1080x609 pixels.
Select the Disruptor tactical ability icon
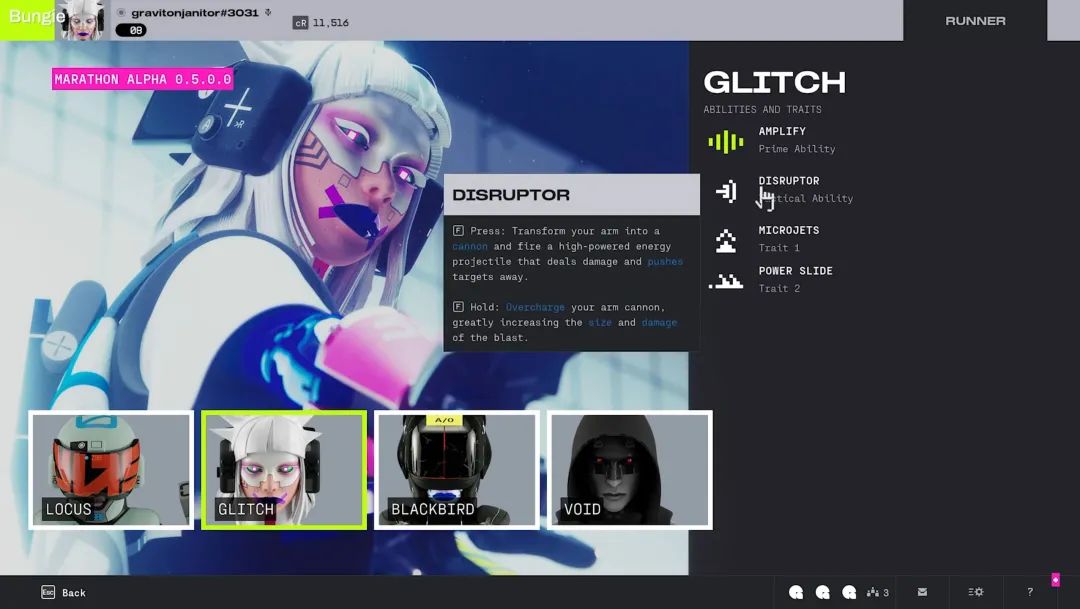pos(727,190)
